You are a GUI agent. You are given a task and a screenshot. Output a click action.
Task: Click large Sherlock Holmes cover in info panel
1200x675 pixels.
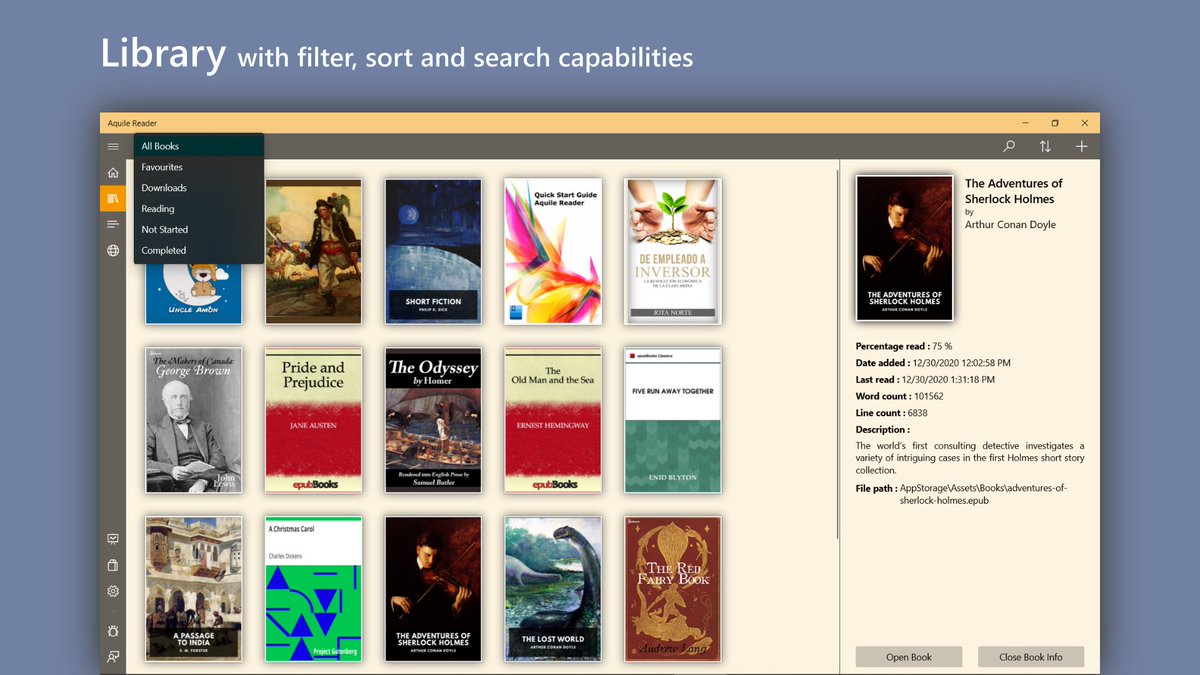(x=905, y=248)
